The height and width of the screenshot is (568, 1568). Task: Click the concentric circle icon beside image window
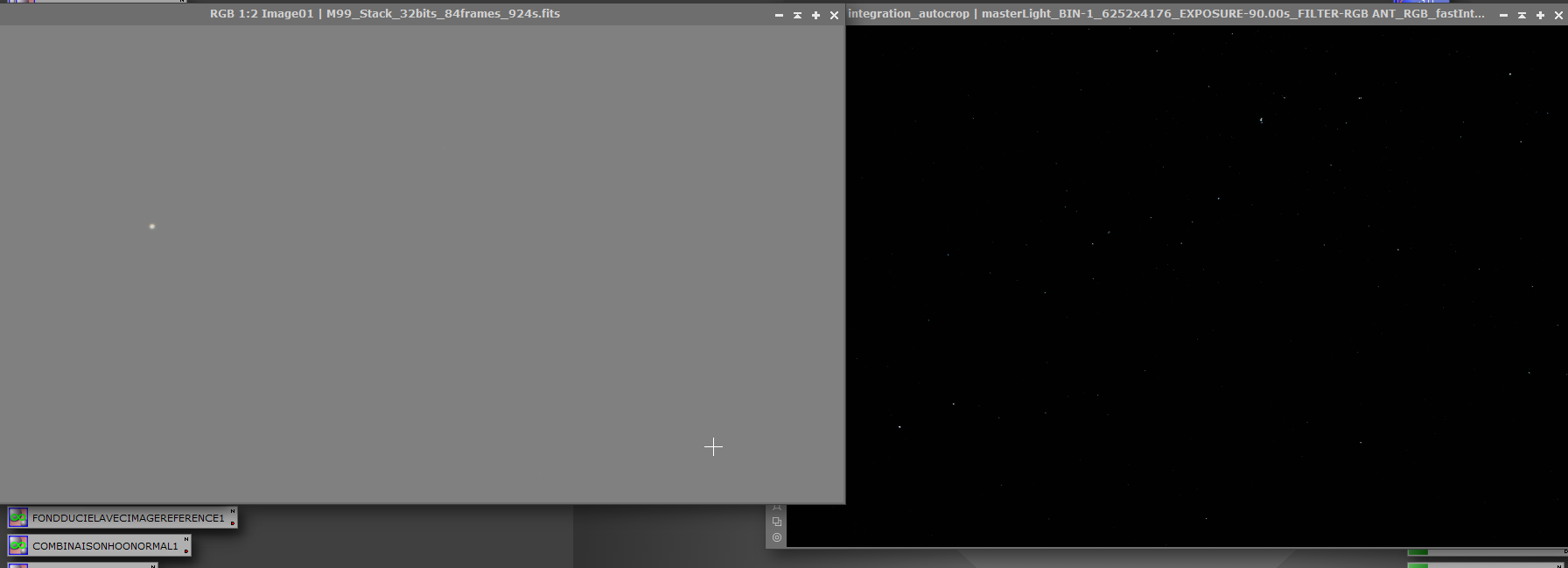pos(777,537)
